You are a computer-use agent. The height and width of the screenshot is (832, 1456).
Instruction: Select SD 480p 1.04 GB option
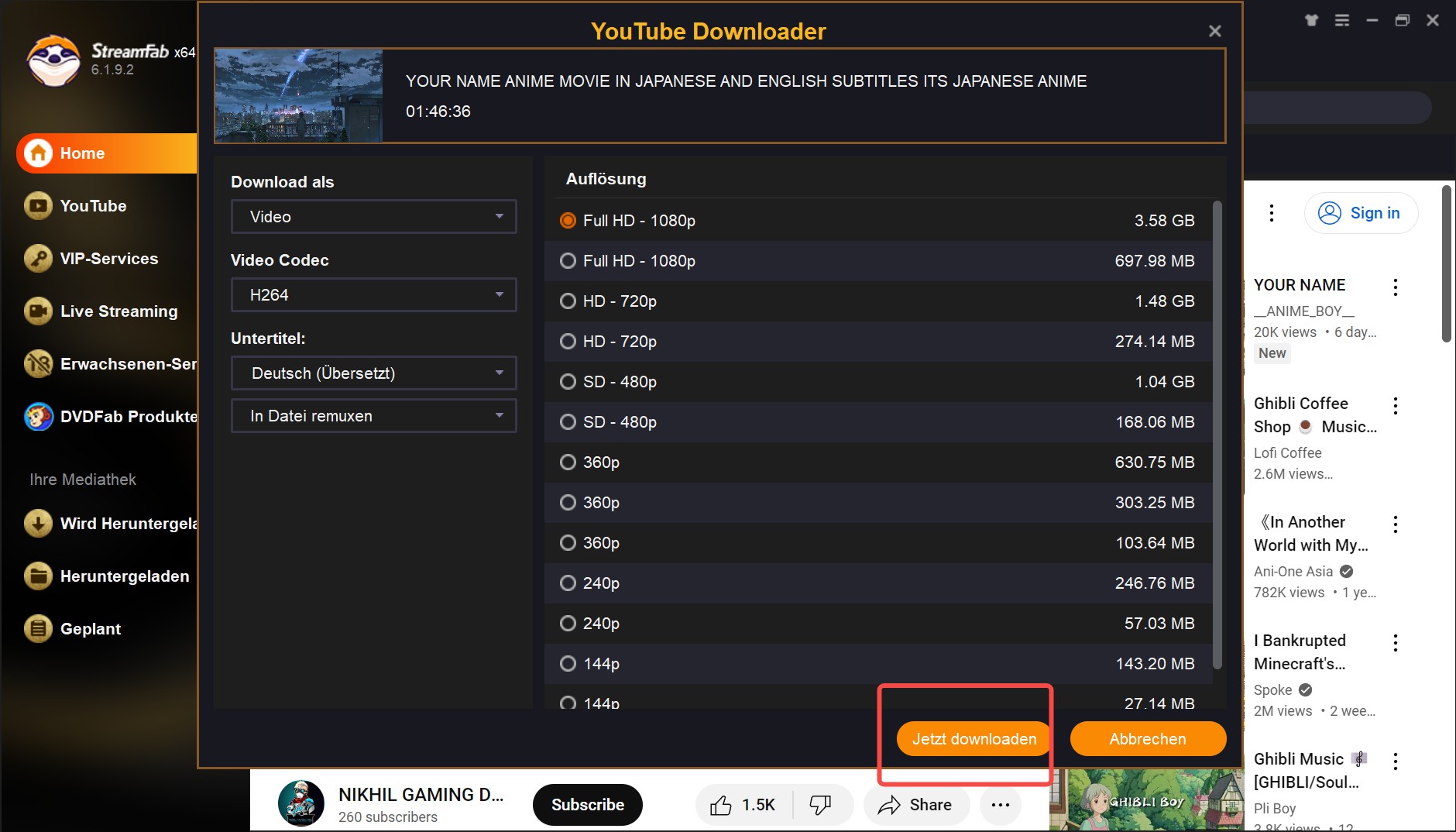coord(878,382)
